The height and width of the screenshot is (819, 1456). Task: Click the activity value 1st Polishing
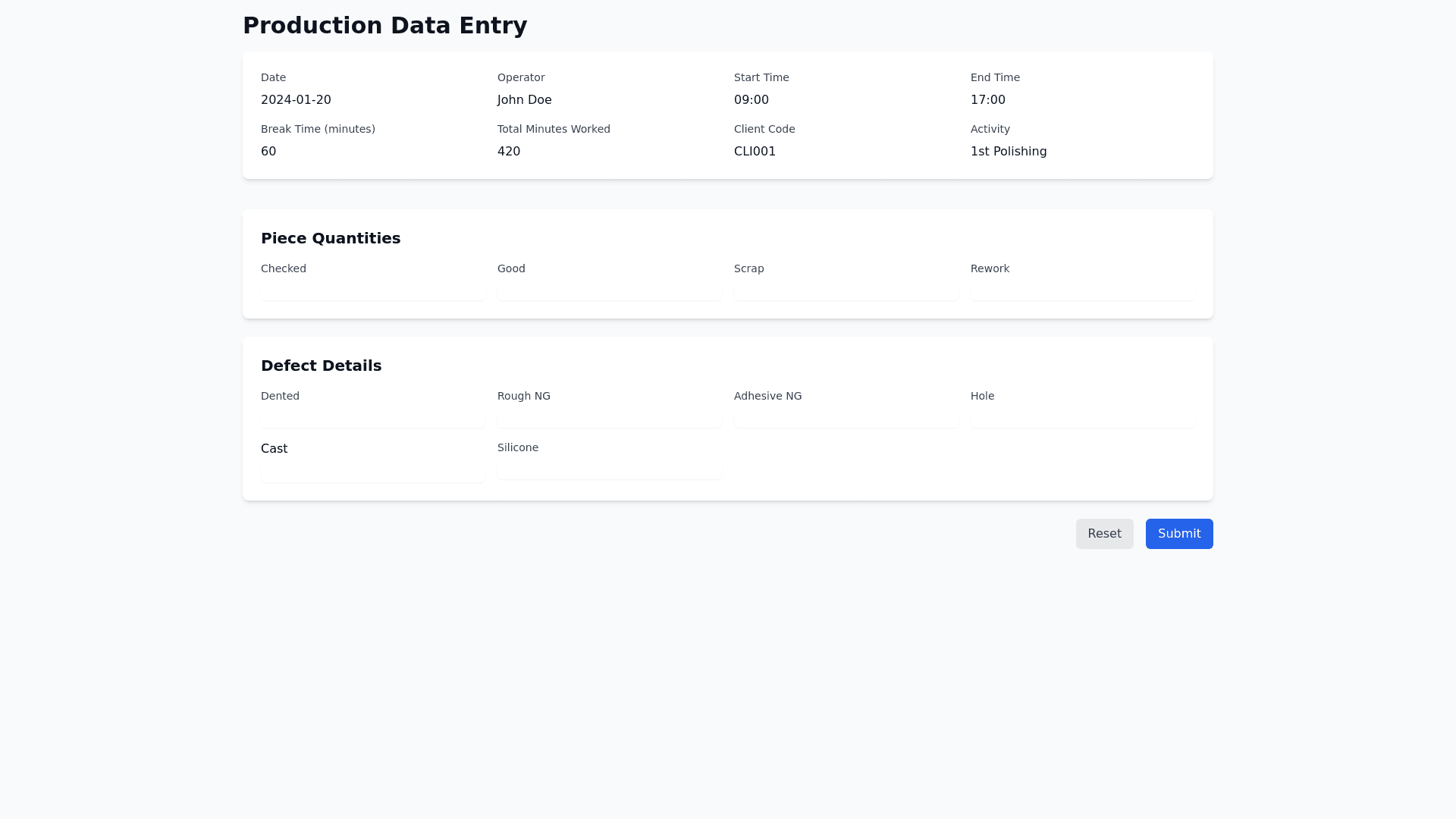tap(1008, 152)
